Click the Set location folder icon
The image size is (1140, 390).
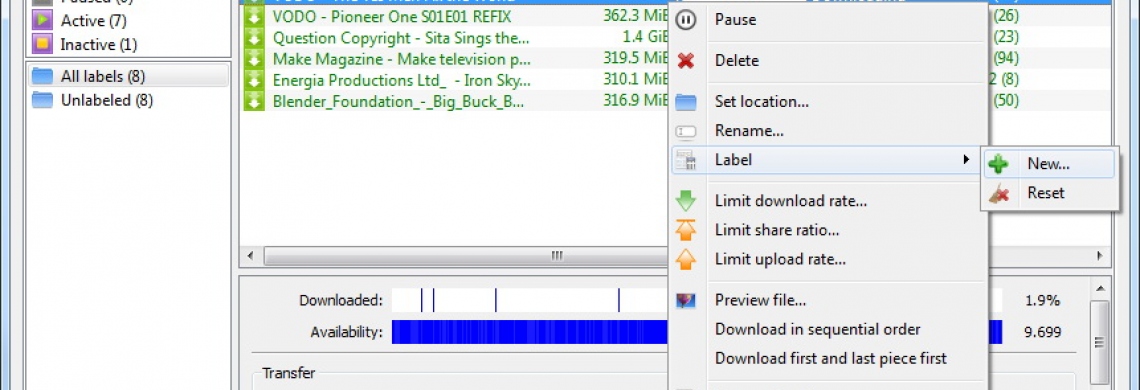pos(686,102)
